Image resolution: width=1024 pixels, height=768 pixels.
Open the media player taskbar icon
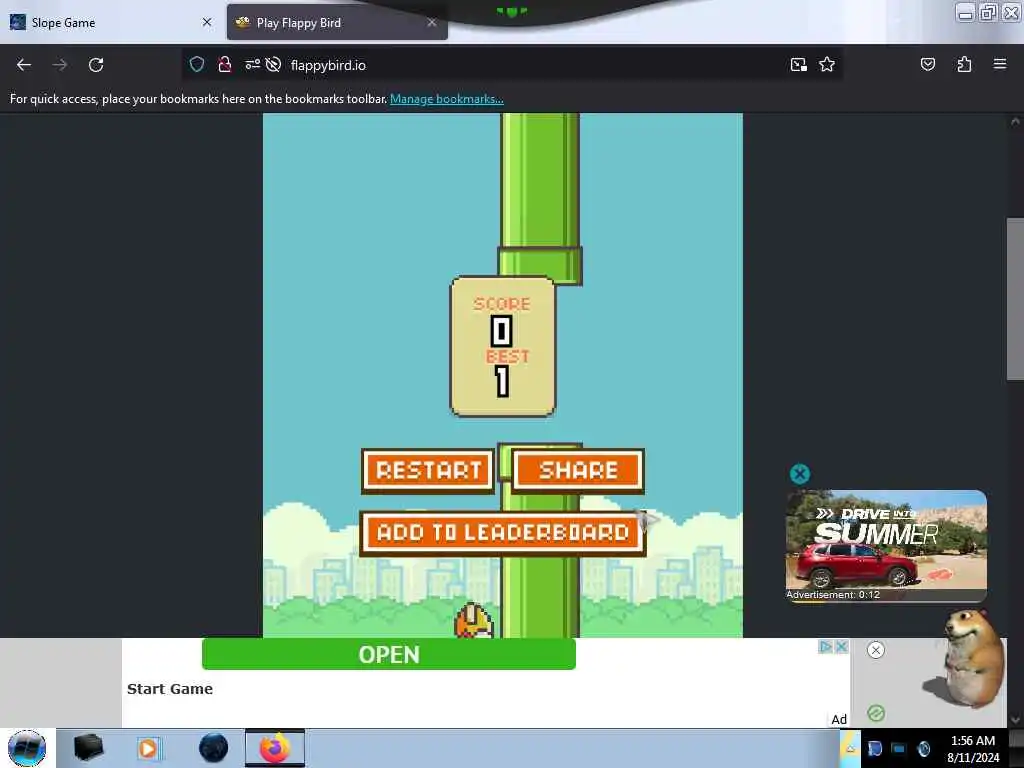(148, 748)
